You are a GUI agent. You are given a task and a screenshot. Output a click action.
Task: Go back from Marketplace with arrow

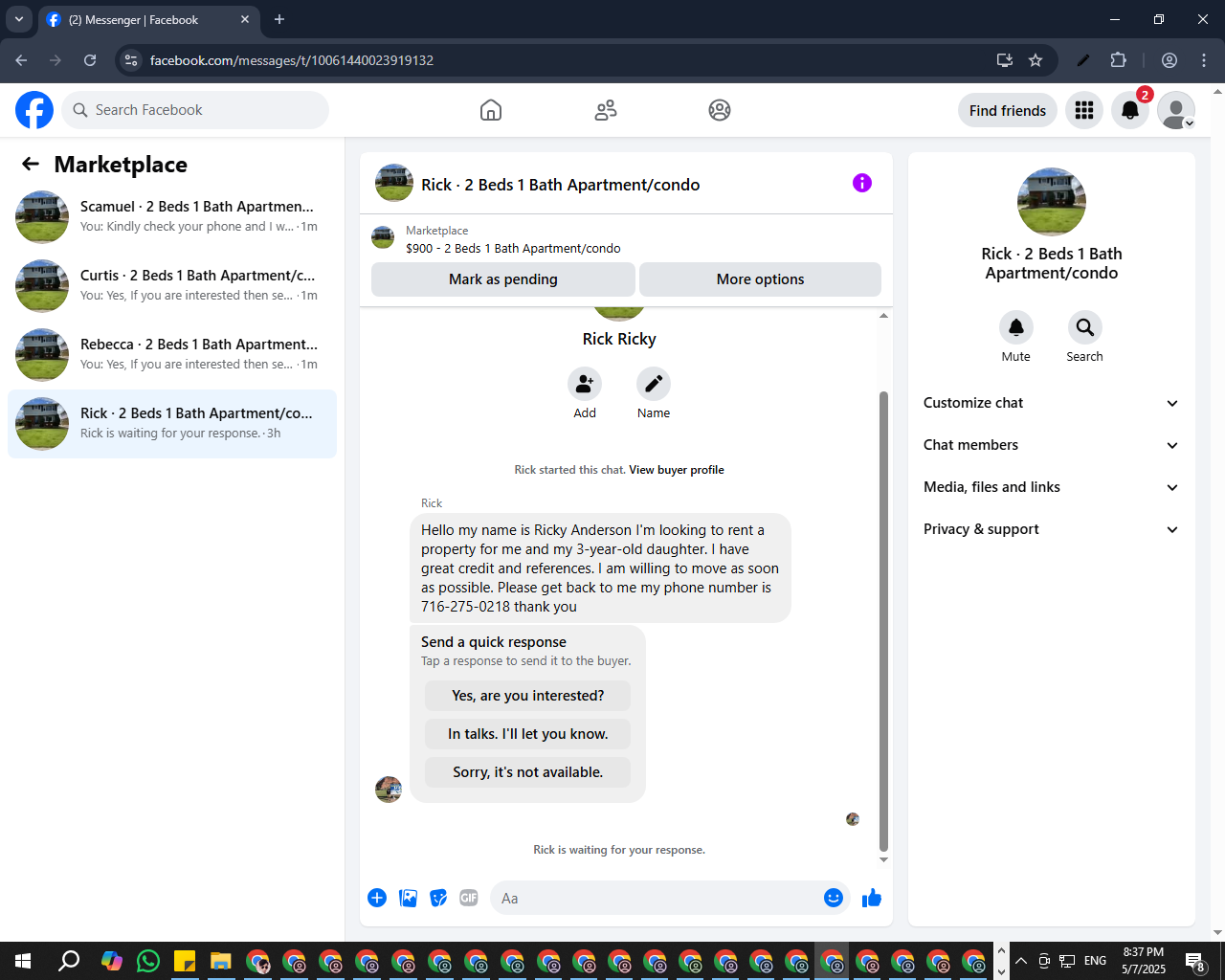31,164
